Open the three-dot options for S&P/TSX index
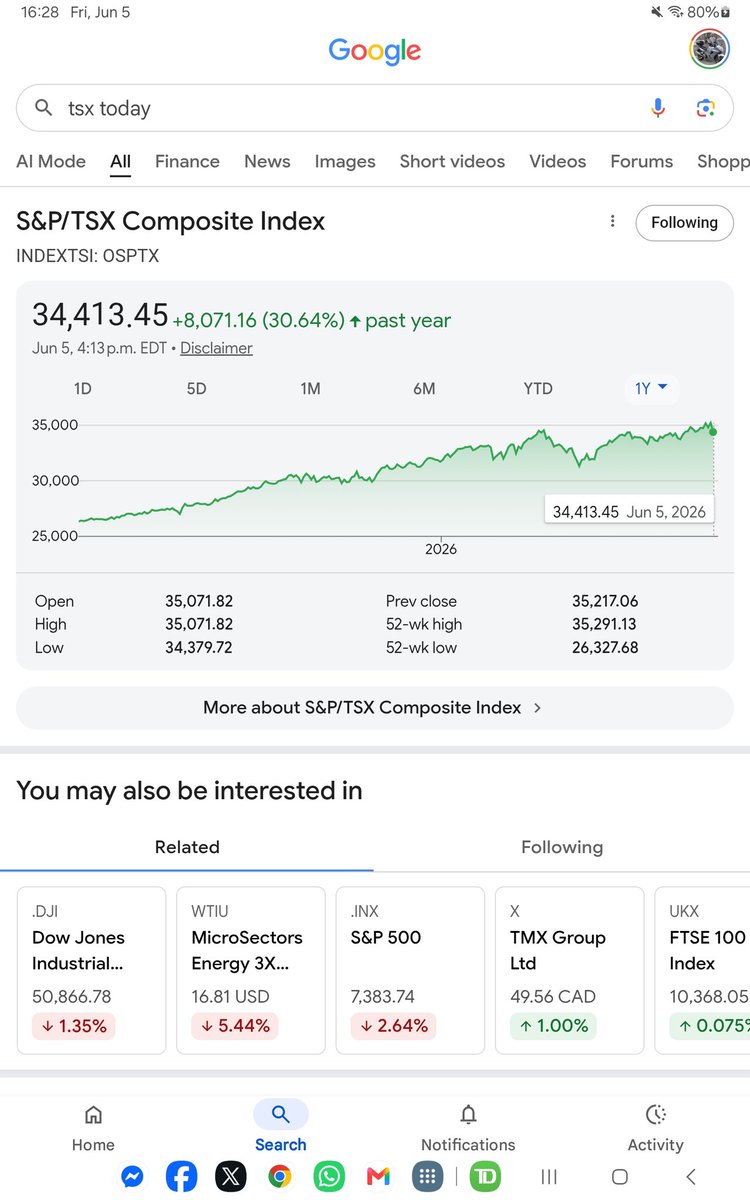 coord(612,222)
